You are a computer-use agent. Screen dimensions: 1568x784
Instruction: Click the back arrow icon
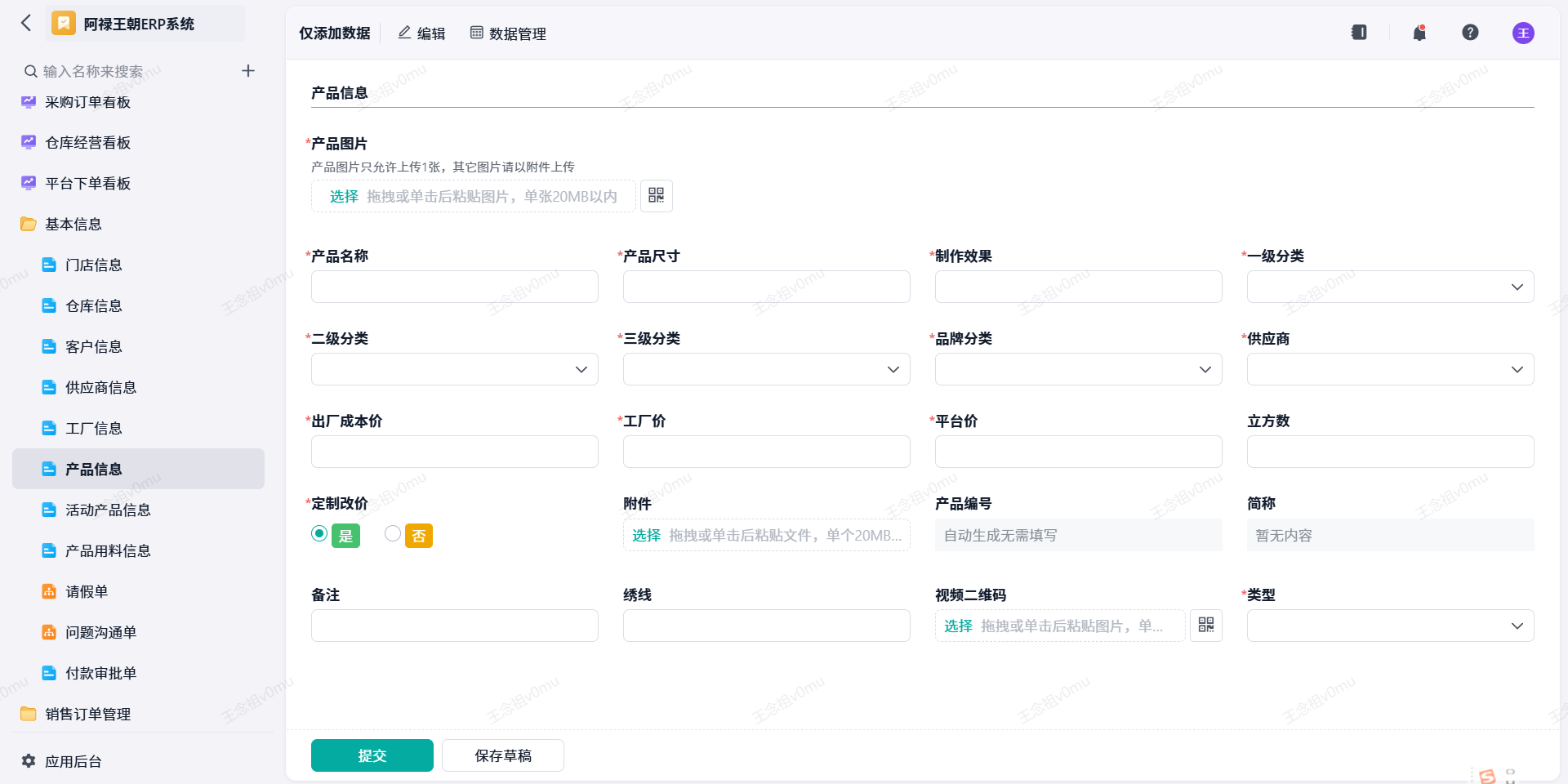pyautogui.click(x=26, y=23)
